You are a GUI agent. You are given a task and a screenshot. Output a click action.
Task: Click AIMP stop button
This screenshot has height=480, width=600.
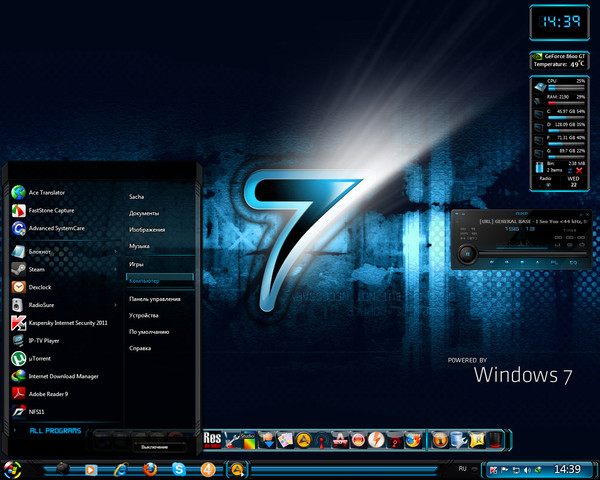[x=522, y=263]
